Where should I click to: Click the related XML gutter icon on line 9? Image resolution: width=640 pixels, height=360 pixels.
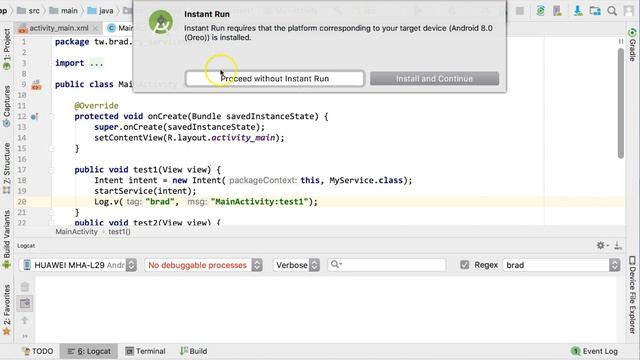(36, 85)
